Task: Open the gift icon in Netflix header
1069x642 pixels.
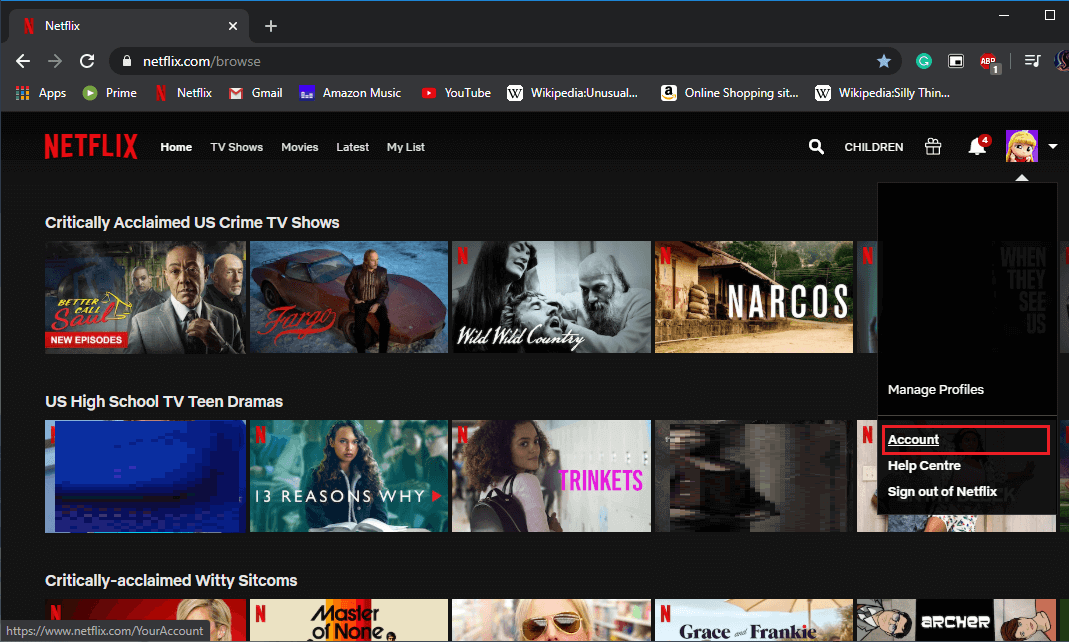Action: click(933, 147)
